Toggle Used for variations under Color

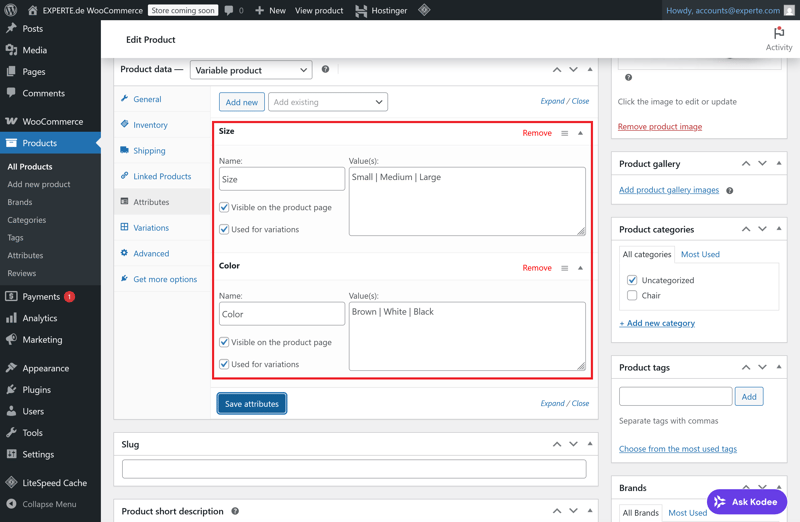coord(224,364)
